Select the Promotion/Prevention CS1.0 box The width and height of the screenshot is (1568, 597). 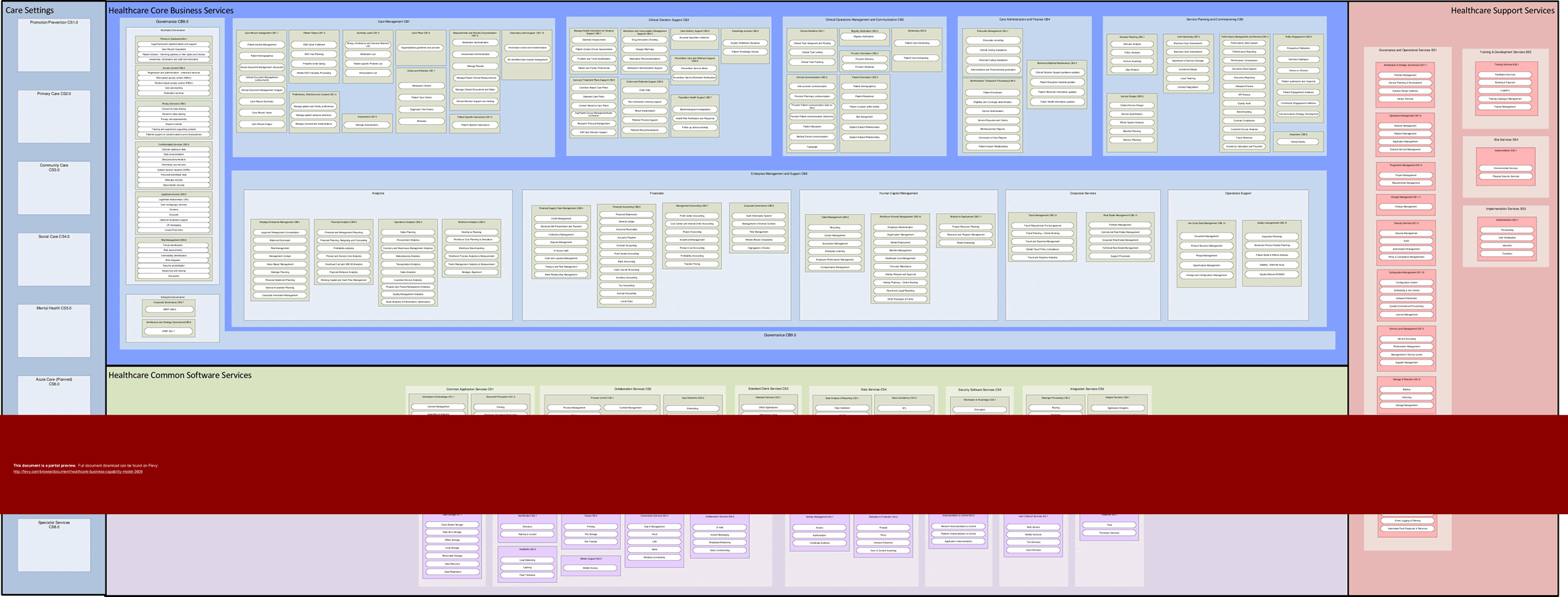[54, 45]
